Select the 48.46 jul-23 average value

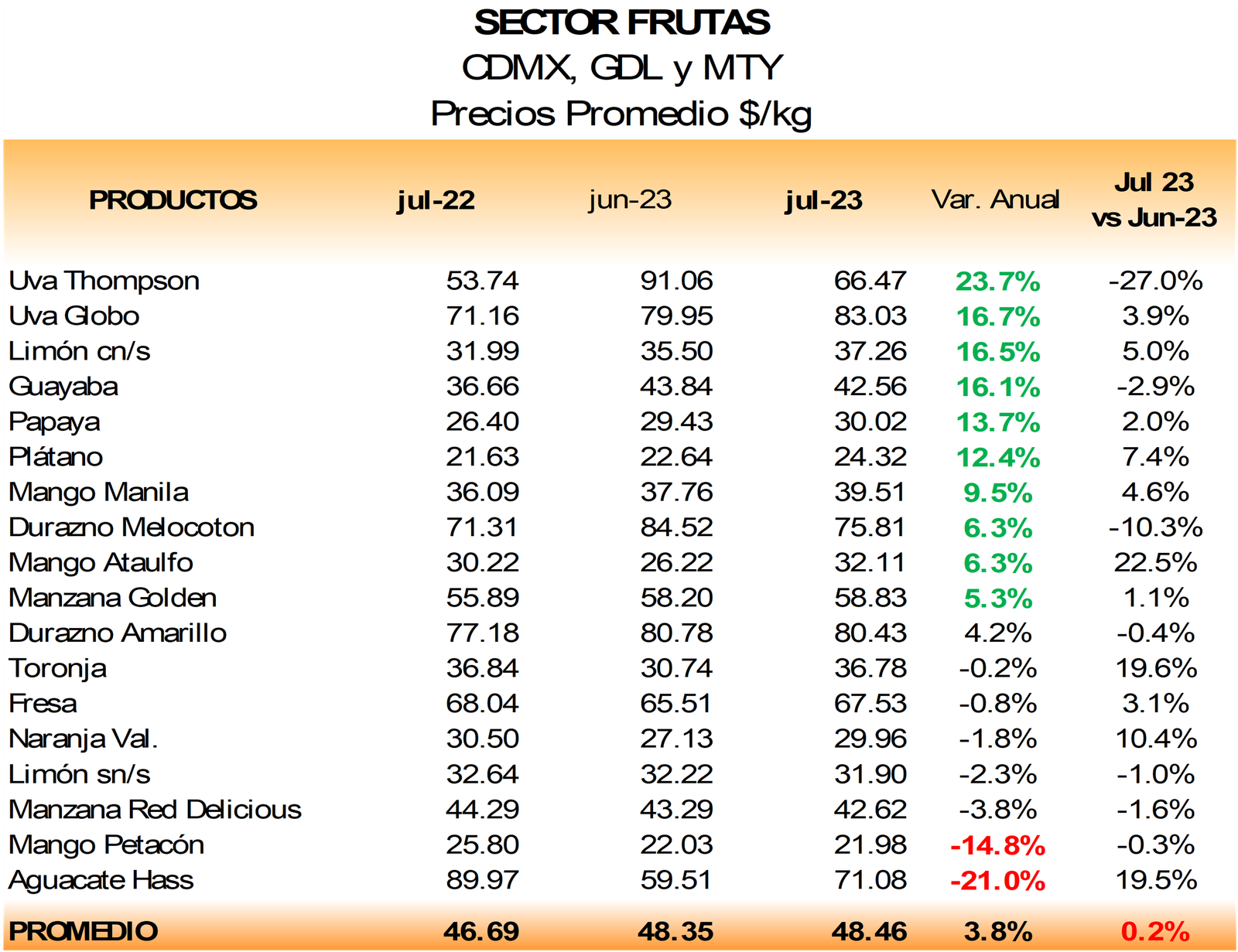tap(869, 932)
